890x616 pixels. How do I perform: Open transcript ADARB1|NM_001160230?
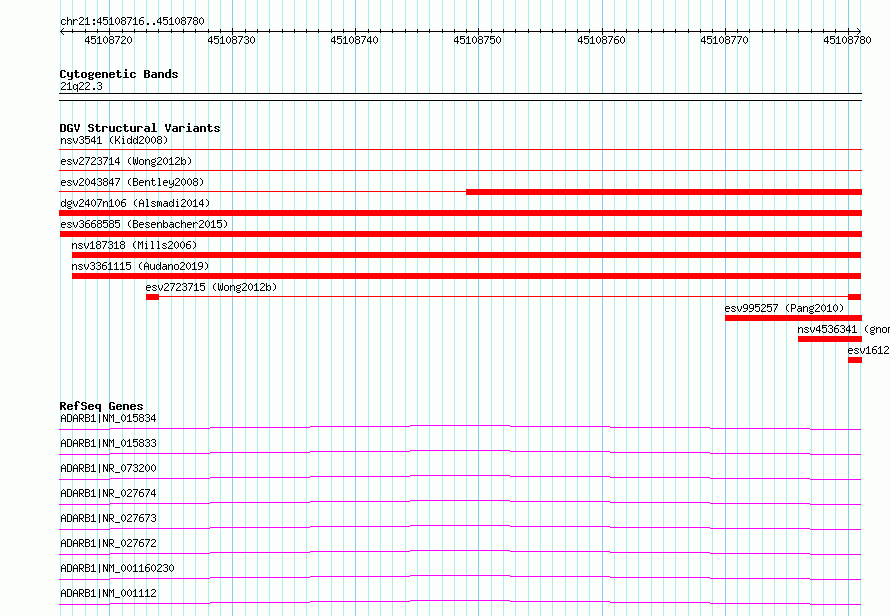click(x=117, y=568)
